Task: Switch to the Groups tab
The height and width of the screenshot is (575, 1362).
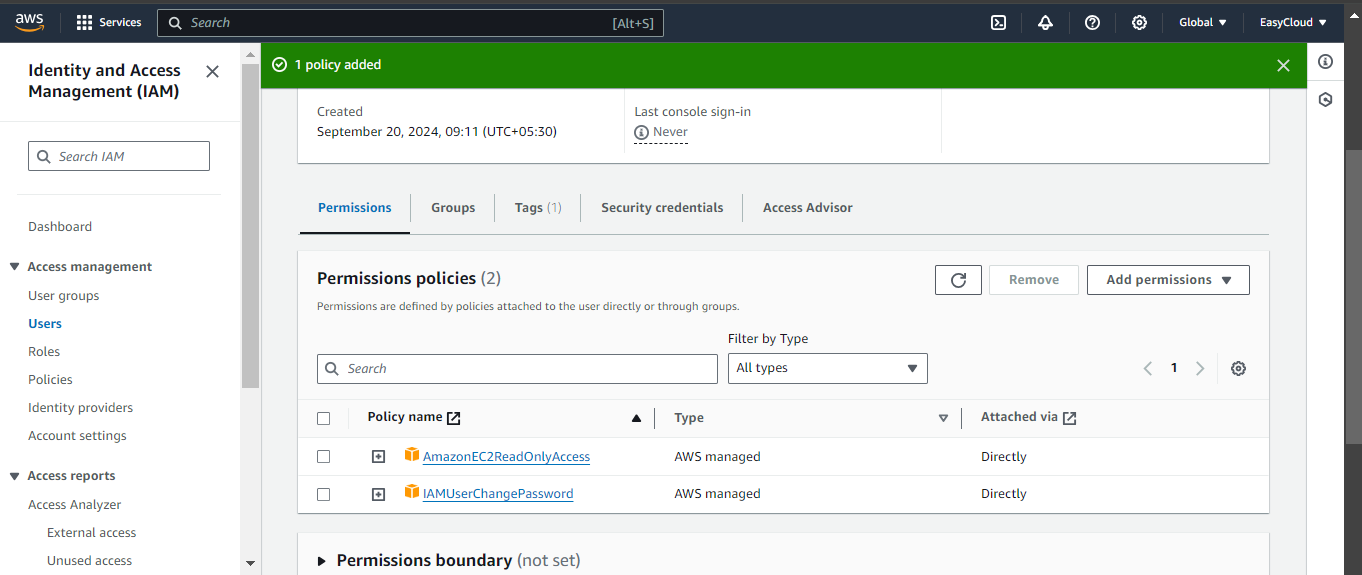Action: [x=453, y=208]
